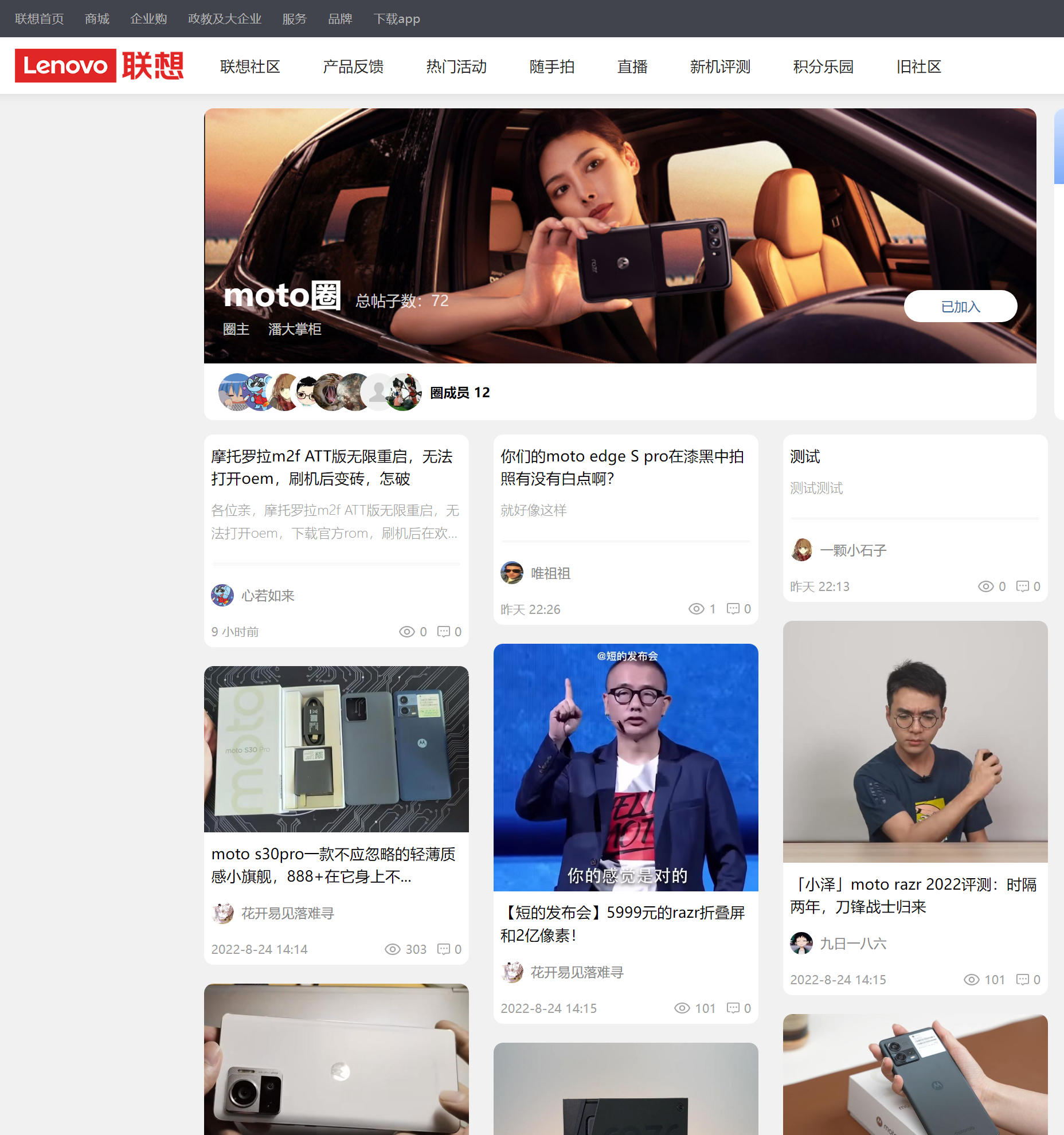Open 政教及大企业 link
Image resolution: width=1064 pixels, height=1135 pixels.
click(x=225, y=19)
